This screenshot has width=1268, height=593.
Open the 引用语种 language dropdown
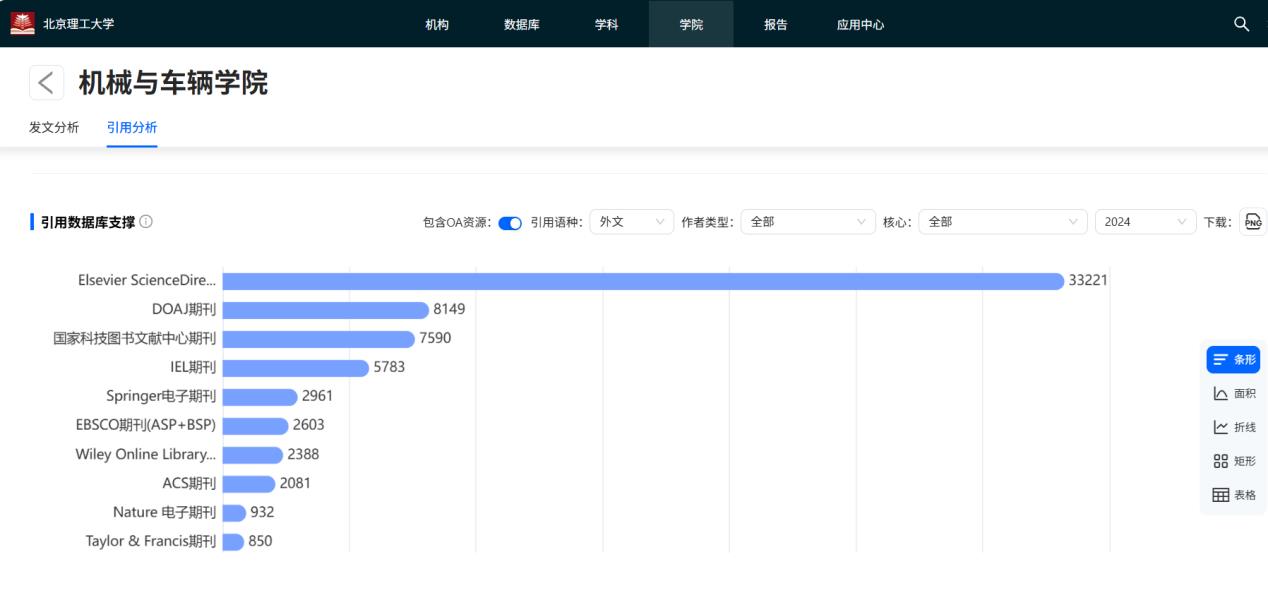631,222
